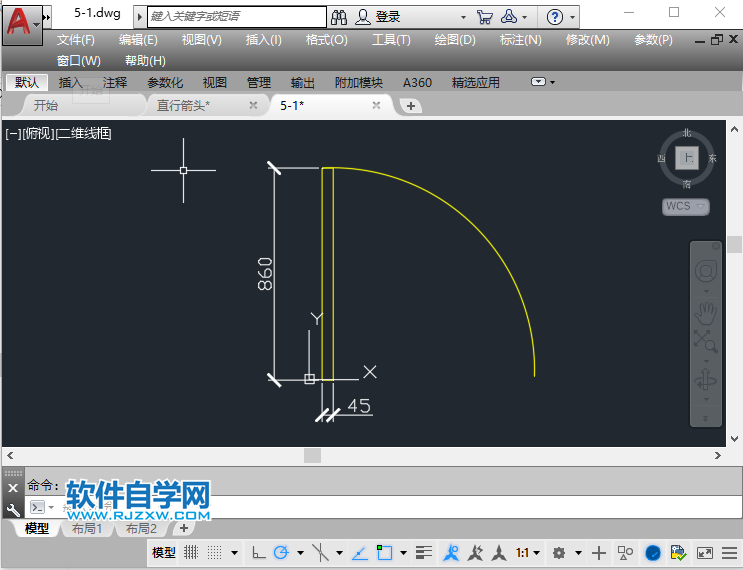This screenshot has height=570, width=743.
Task: Open the AutoCAD application menu button
Action: pyautogui.click(x=22, y=25)
